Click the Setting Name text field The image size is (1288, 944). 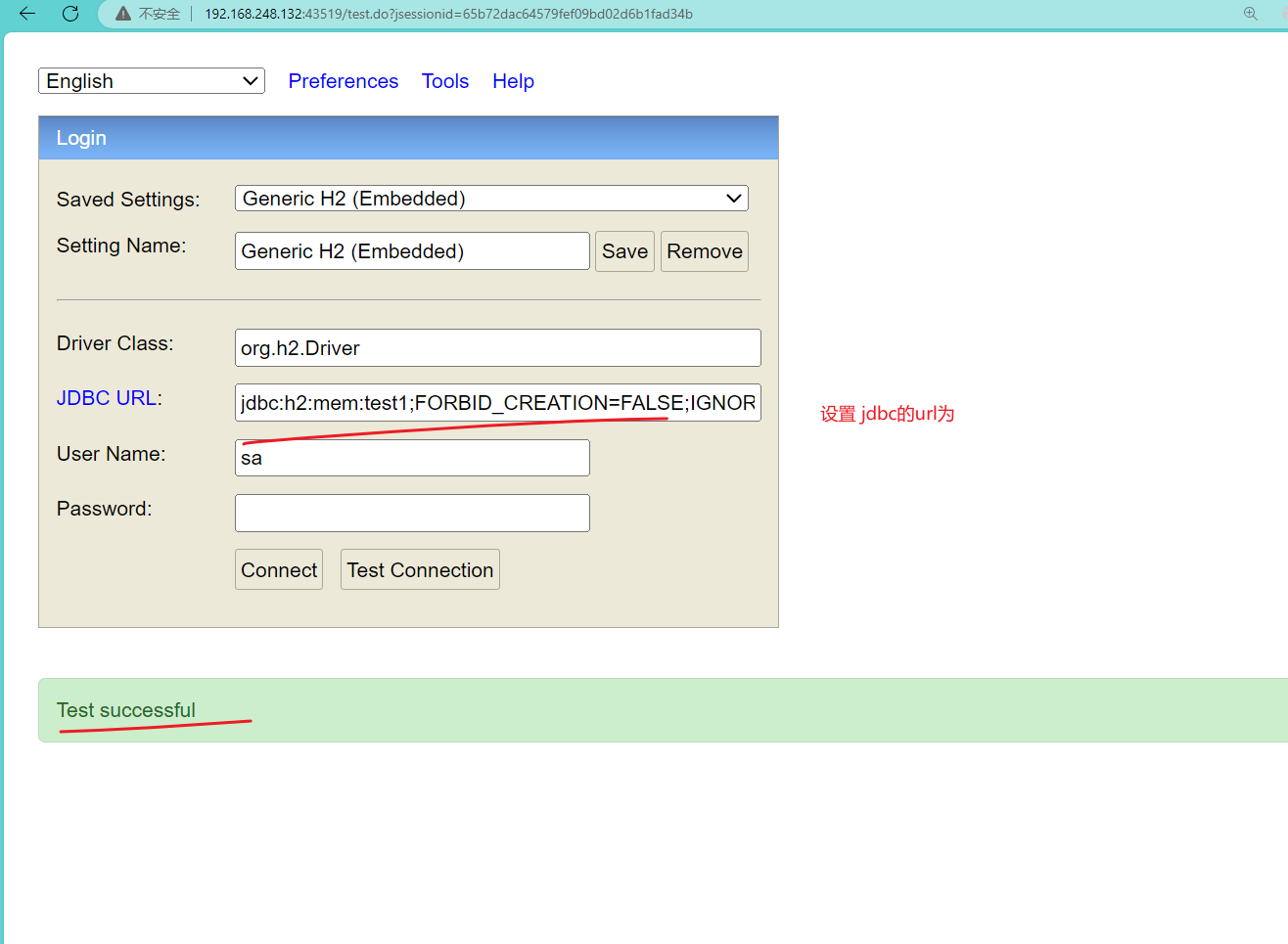[x=412, y=251]
